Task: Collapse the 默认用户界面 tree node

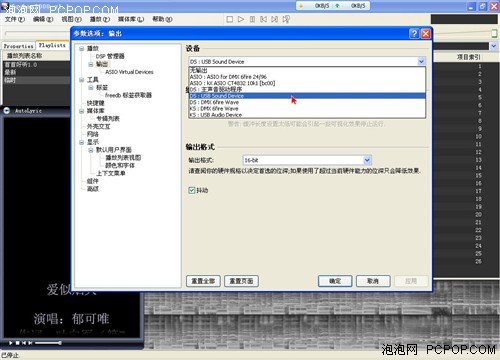Action: (91, 150)
